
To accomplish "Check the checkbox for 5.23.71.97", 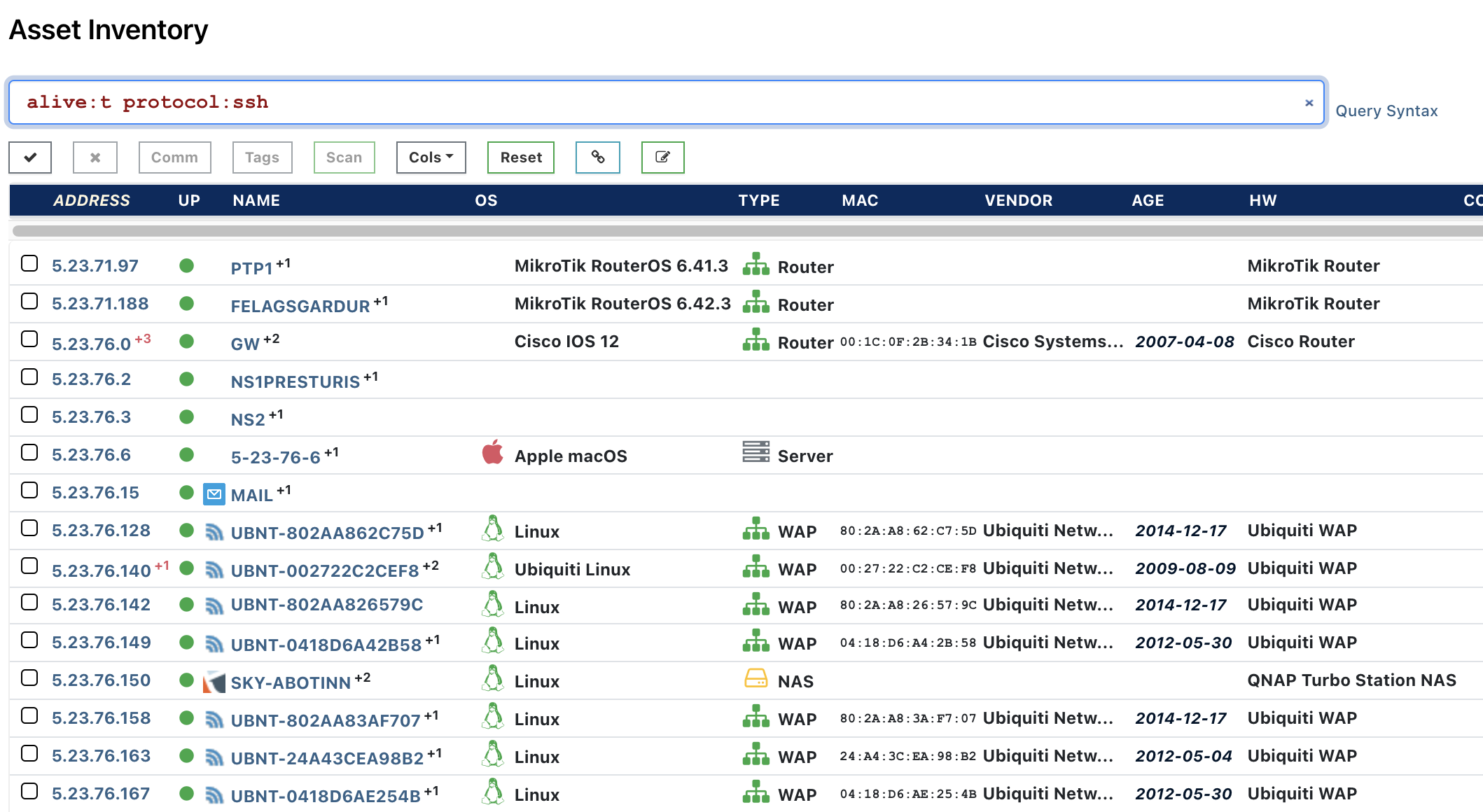I will (29, 264).
